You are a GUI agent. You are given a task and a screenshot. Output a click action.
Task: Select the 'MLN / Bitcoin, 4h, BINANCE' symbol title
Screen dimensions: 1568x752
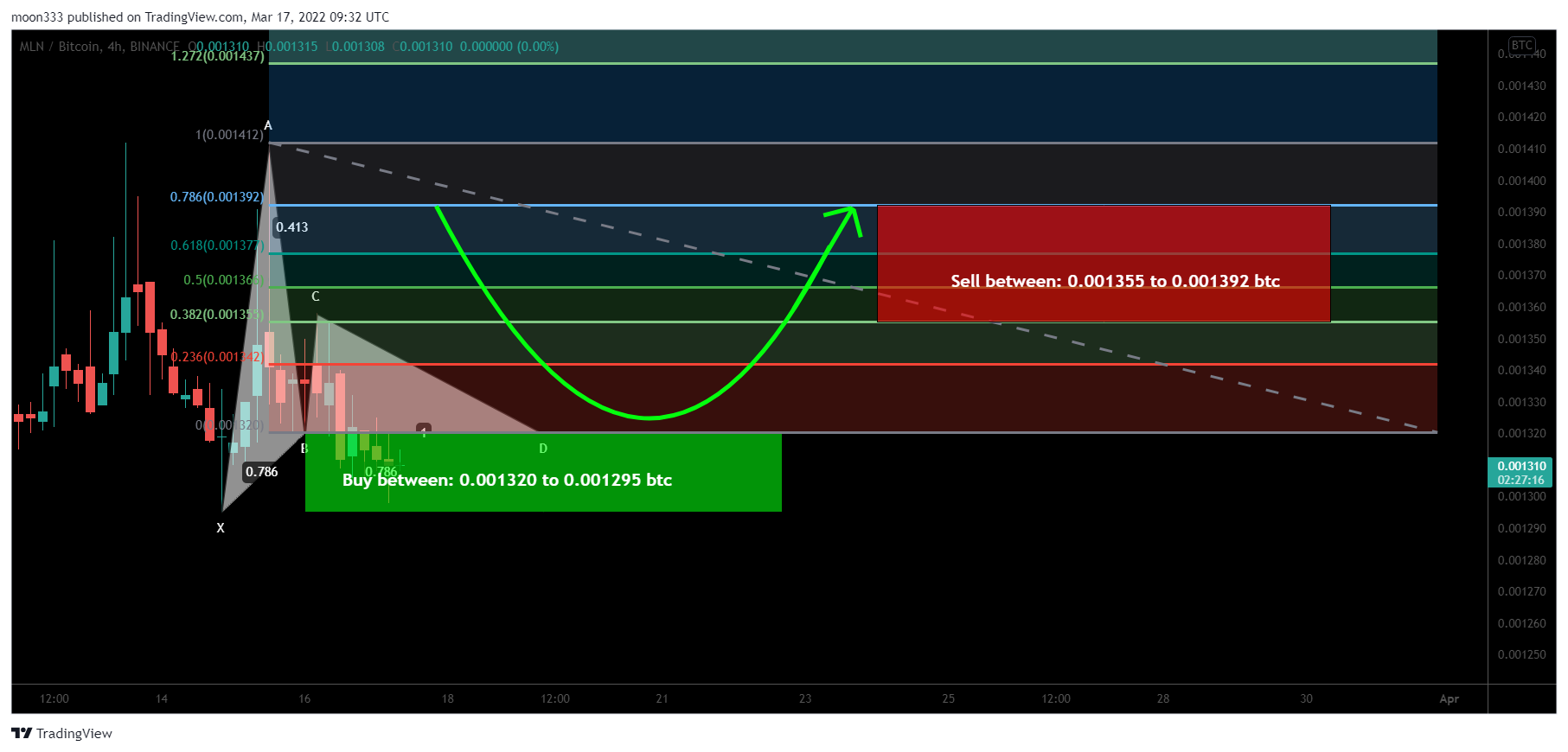point(99,47)
